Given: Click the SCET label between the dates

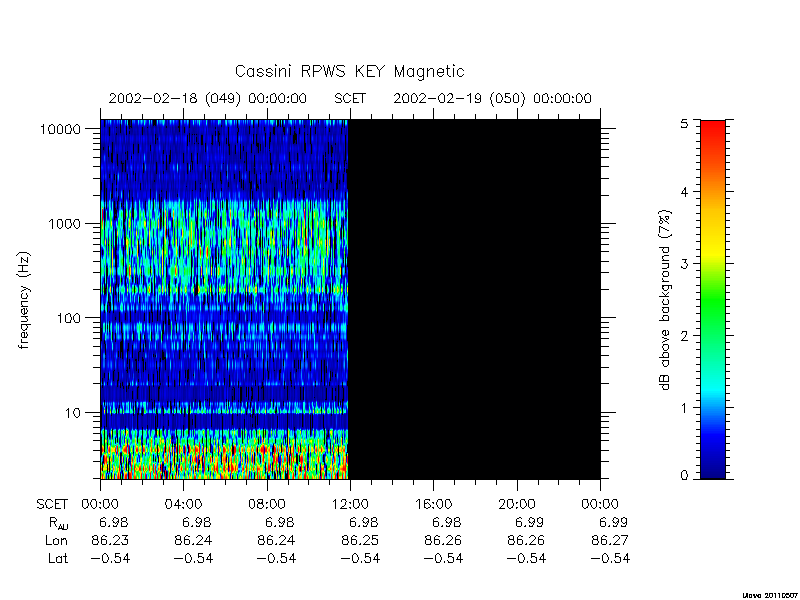Looking at the screenshot, I should tap(350, 98).
